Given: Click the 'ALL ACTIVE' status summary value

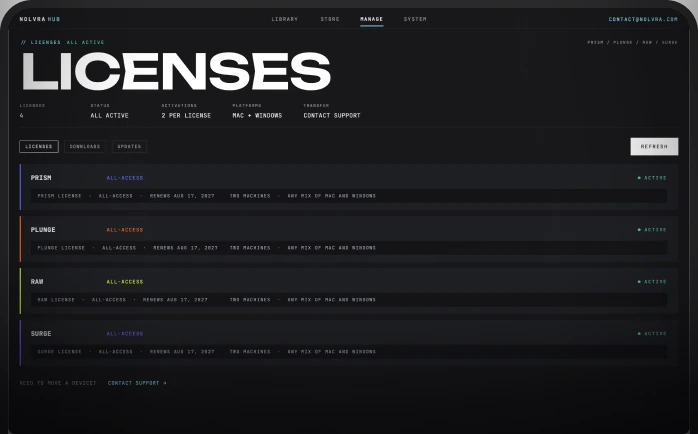Looking at the screenshot, I should tap(110, 116).
